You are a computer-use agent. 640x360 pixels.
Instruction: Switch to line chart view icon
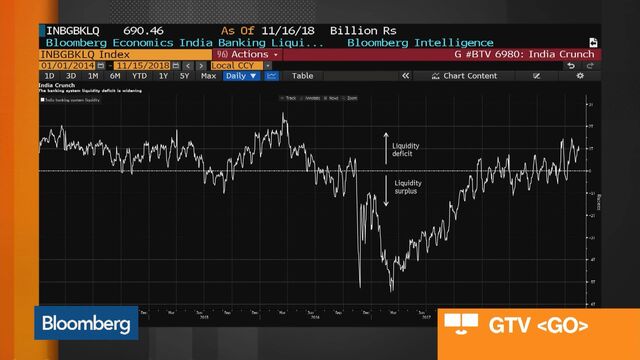271,76
